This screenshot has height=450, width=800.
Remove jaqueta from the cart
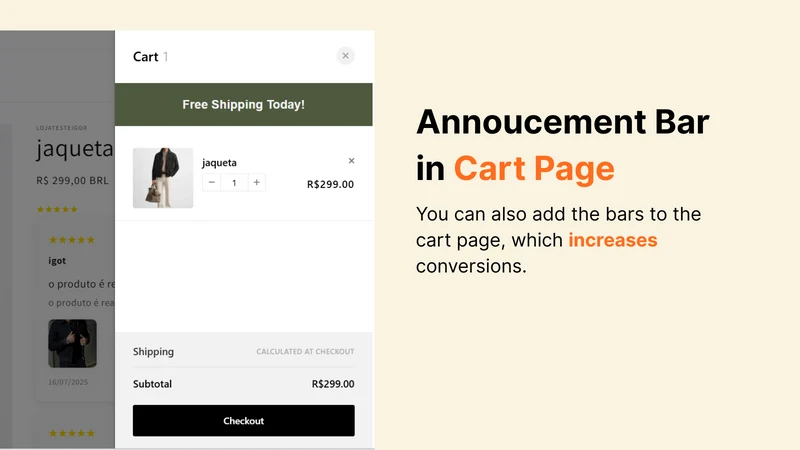click(x=352, y=161)
